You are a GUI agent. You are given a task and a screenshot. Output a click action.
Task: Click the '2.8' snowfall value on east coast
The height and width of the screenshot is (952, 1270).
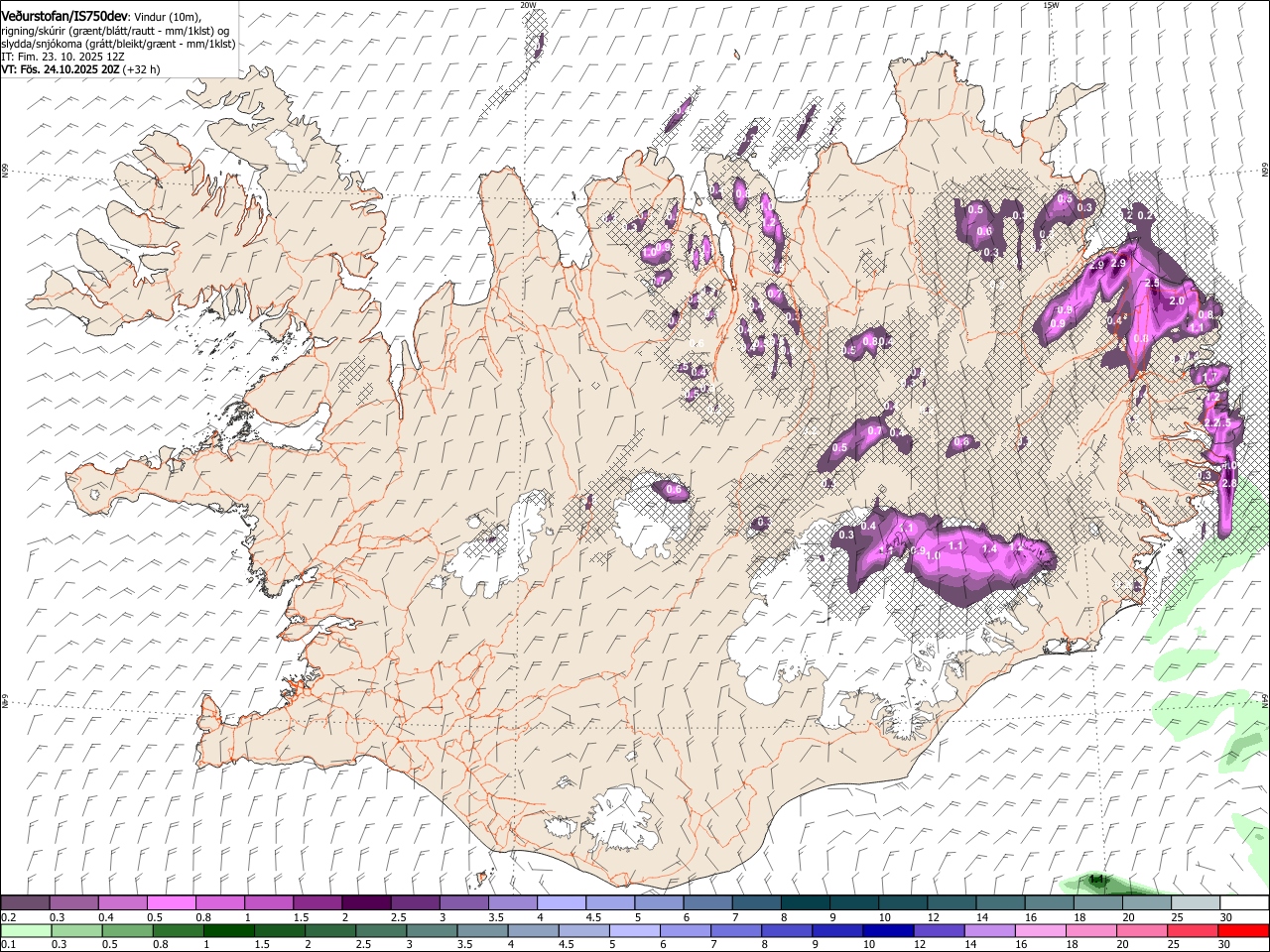(1229, 483)
